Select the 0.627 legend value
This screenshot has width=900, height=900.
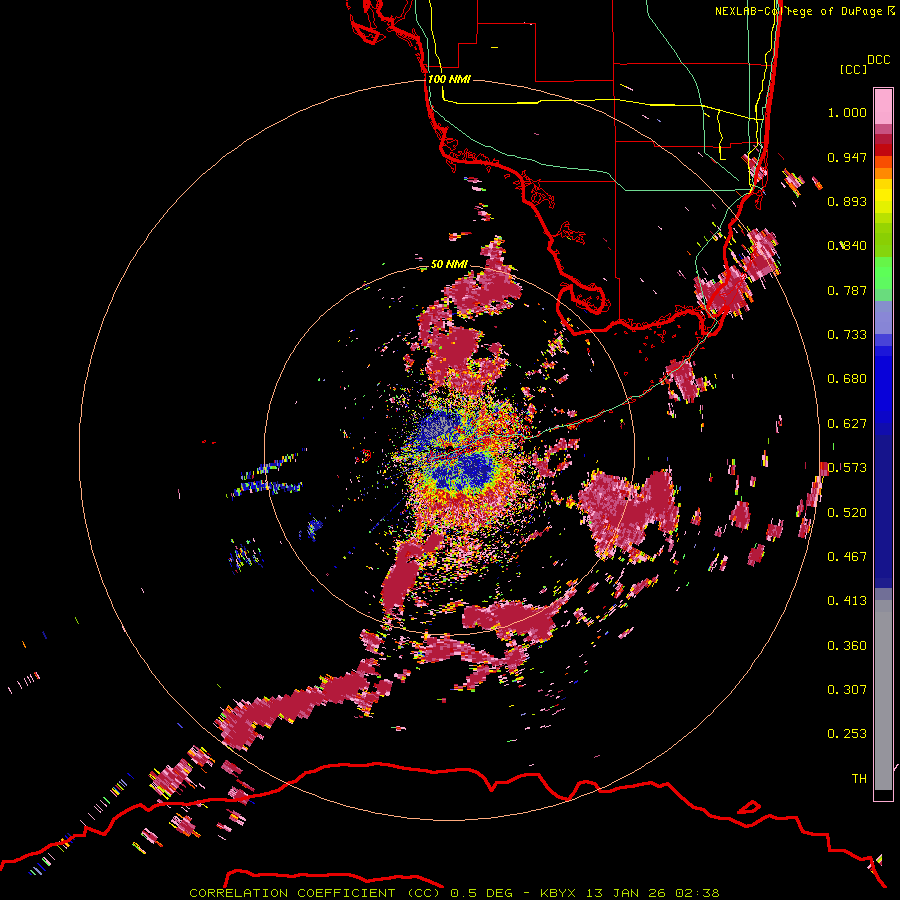tap(847, 424)
